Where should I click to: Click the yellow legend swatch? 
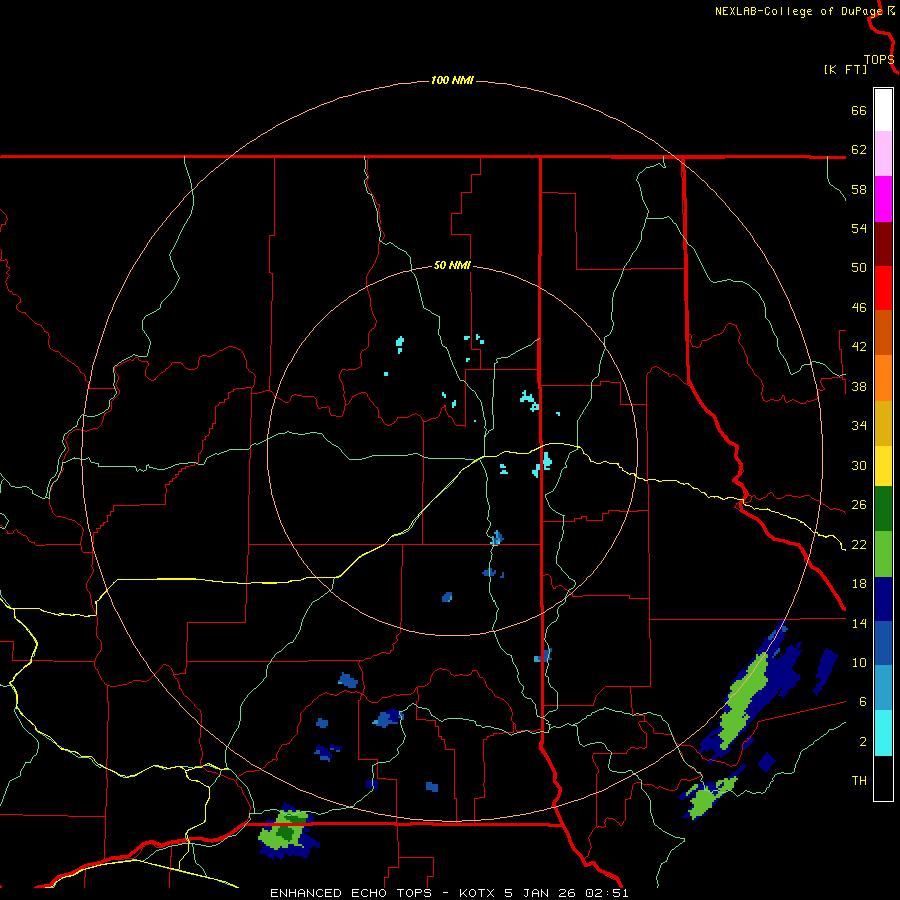click(x=883, y=465)
